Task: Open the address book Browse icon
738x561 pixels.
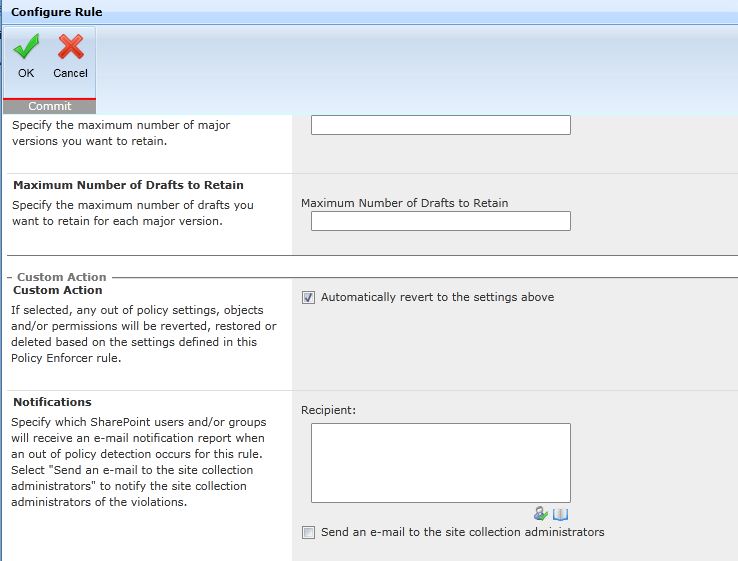Action: point(560,513)
